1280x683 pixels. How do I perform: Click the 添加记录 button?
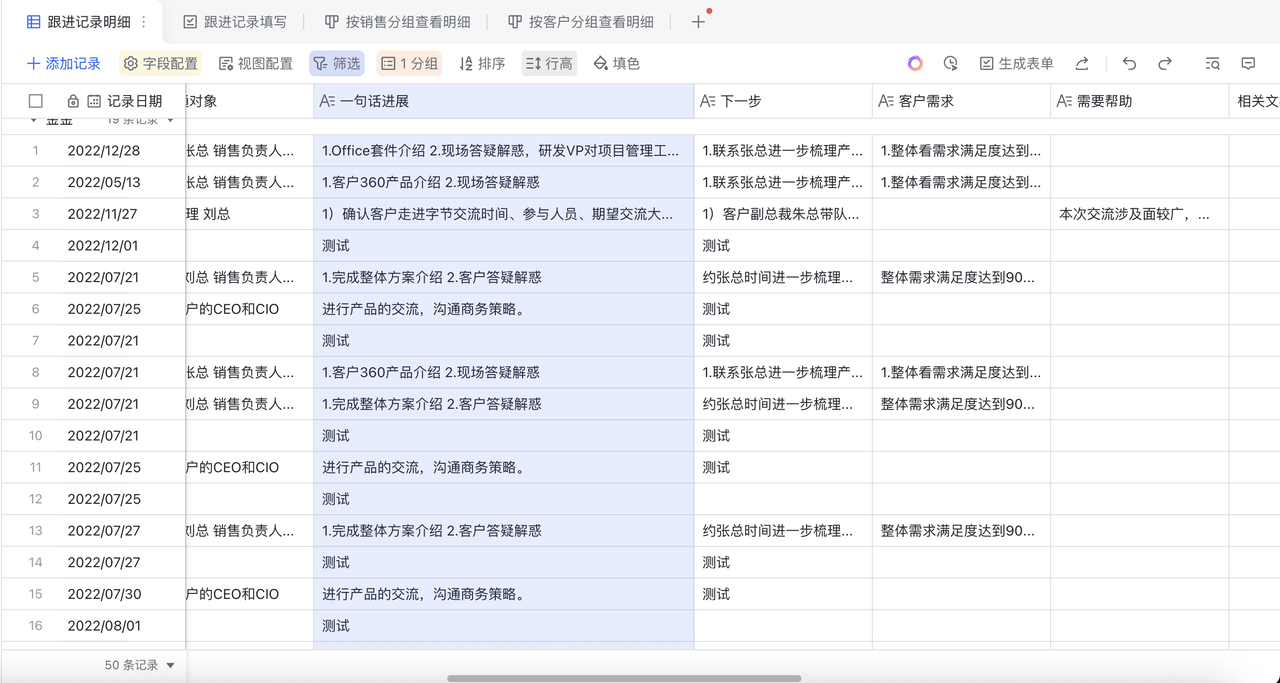point(64,63)
